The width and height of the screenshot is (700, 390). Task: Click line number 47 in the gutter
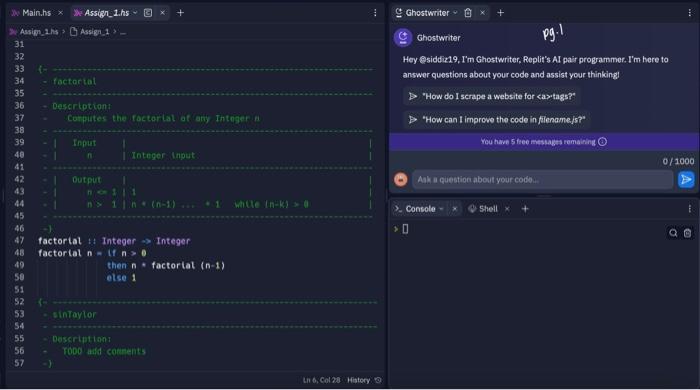tap(19, 241)
